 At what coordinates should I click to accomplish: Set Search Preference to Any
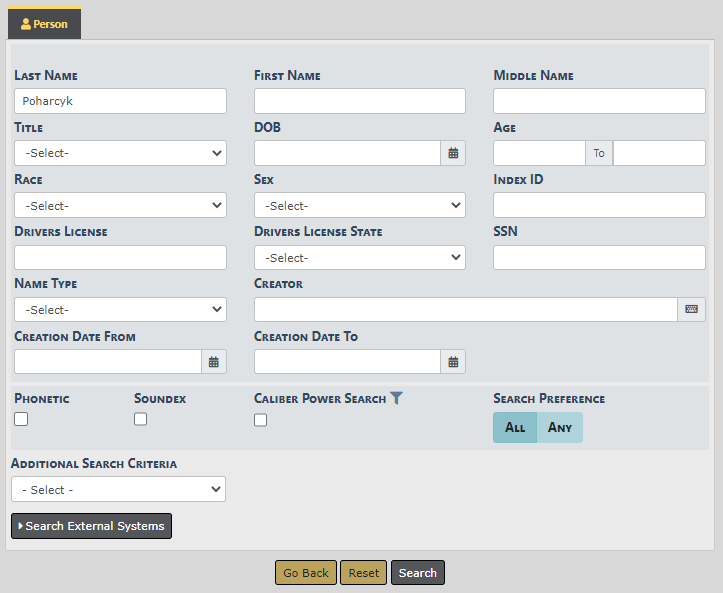coord(560,427)
